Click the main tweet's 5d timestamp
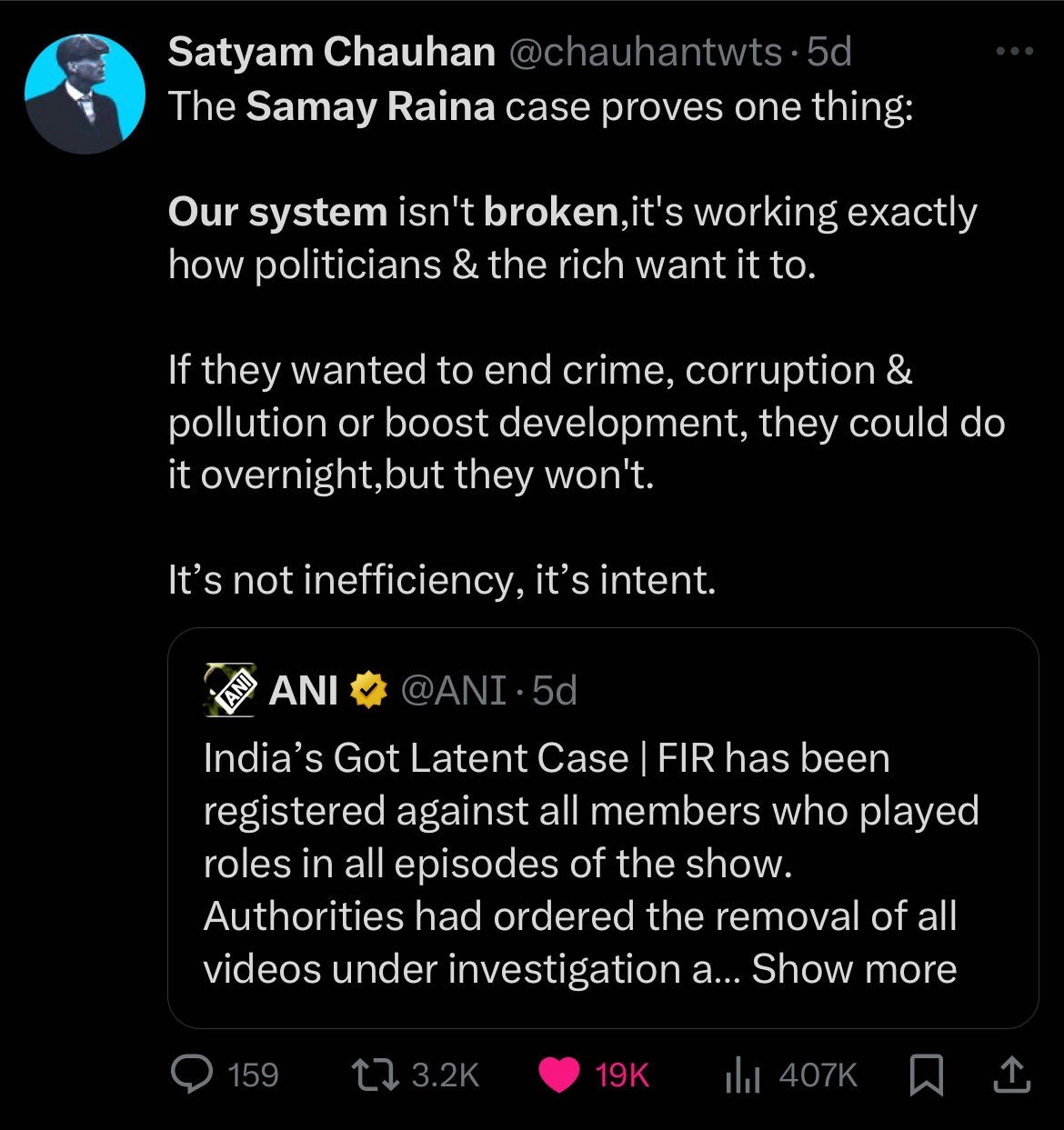Screen dimensions: 1064x1130 tap(829, 53)
